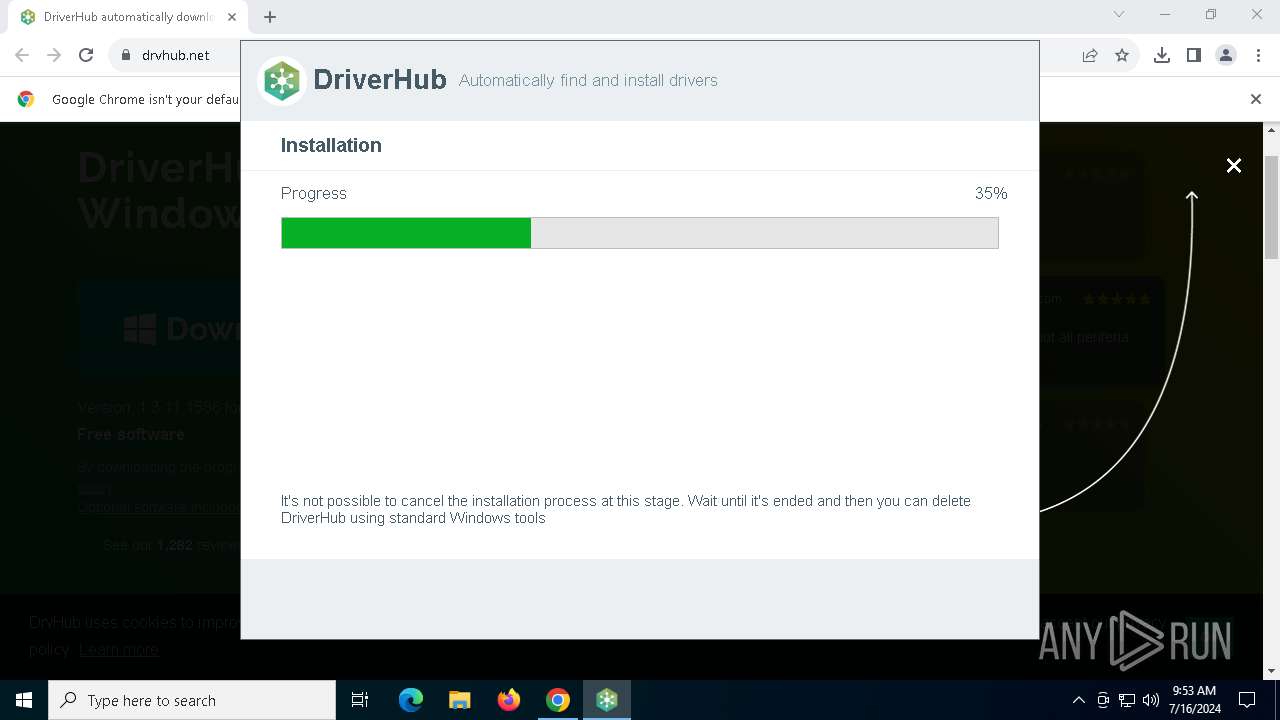Click the Progress label
Image resolution: width=1280 pixels, height=720 pixels.
314,193
